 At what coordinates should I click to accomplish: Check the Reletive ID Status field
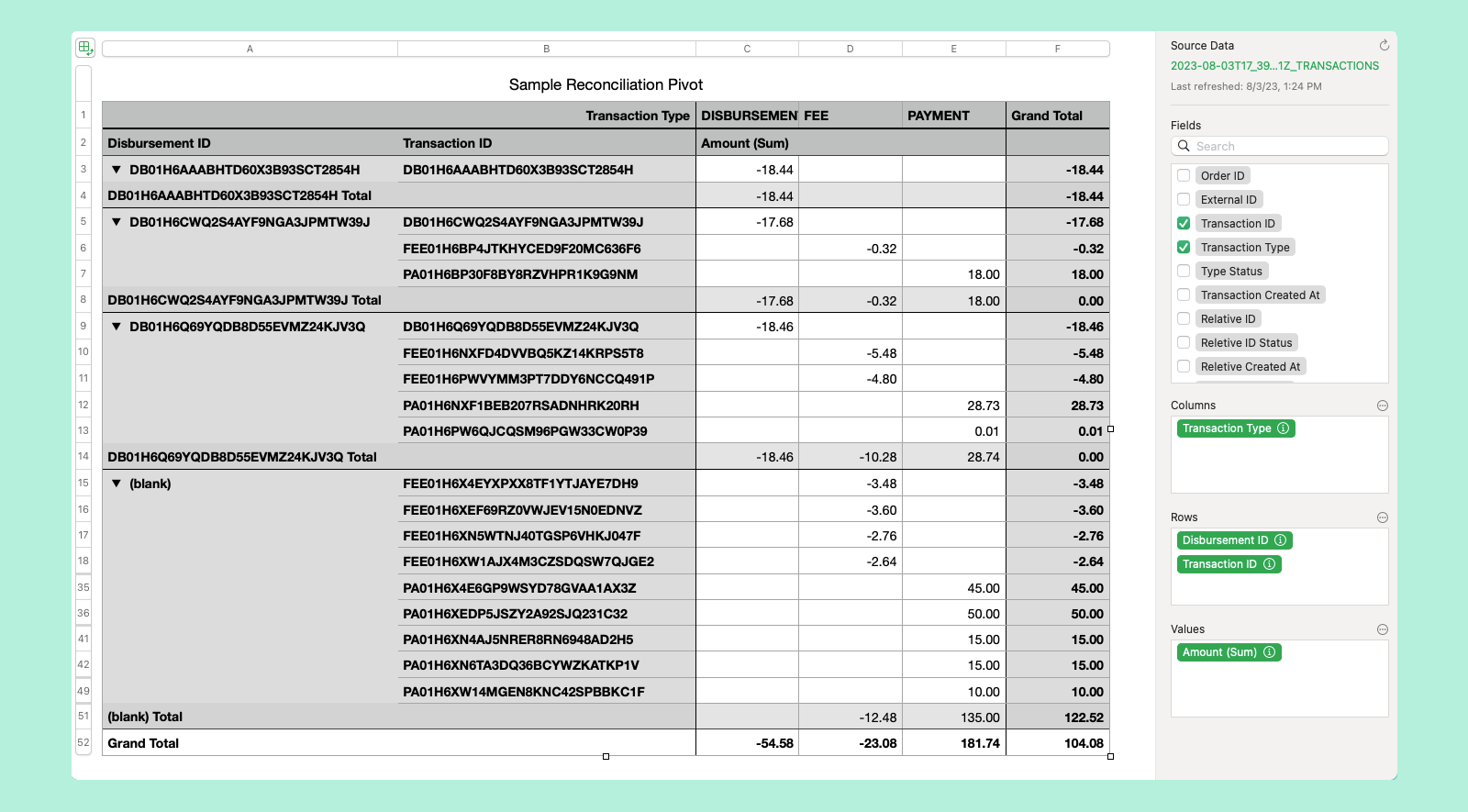point(1184,342)
